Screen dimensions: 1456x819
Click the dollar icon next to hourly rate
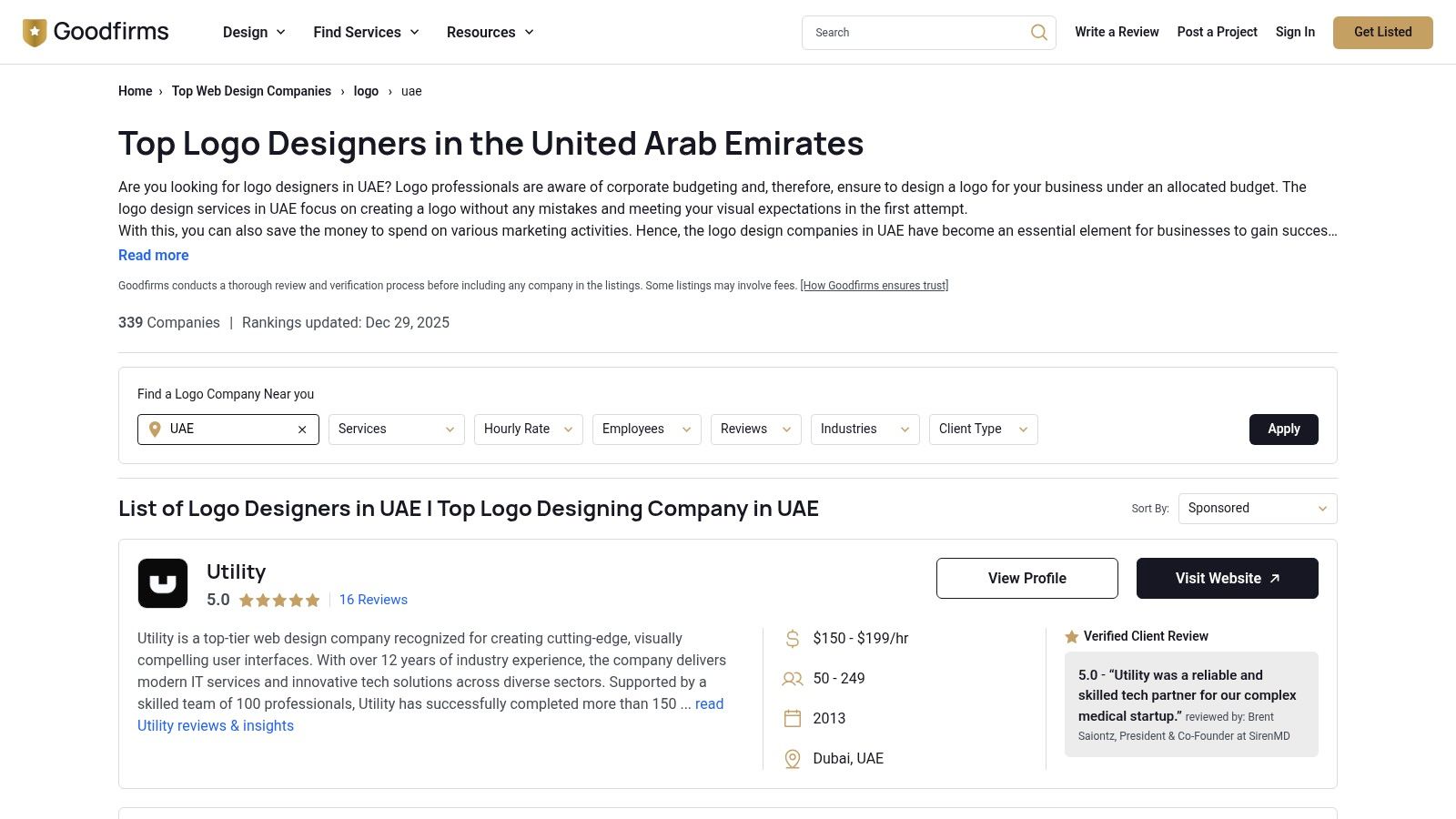click(x=791, y=638)
